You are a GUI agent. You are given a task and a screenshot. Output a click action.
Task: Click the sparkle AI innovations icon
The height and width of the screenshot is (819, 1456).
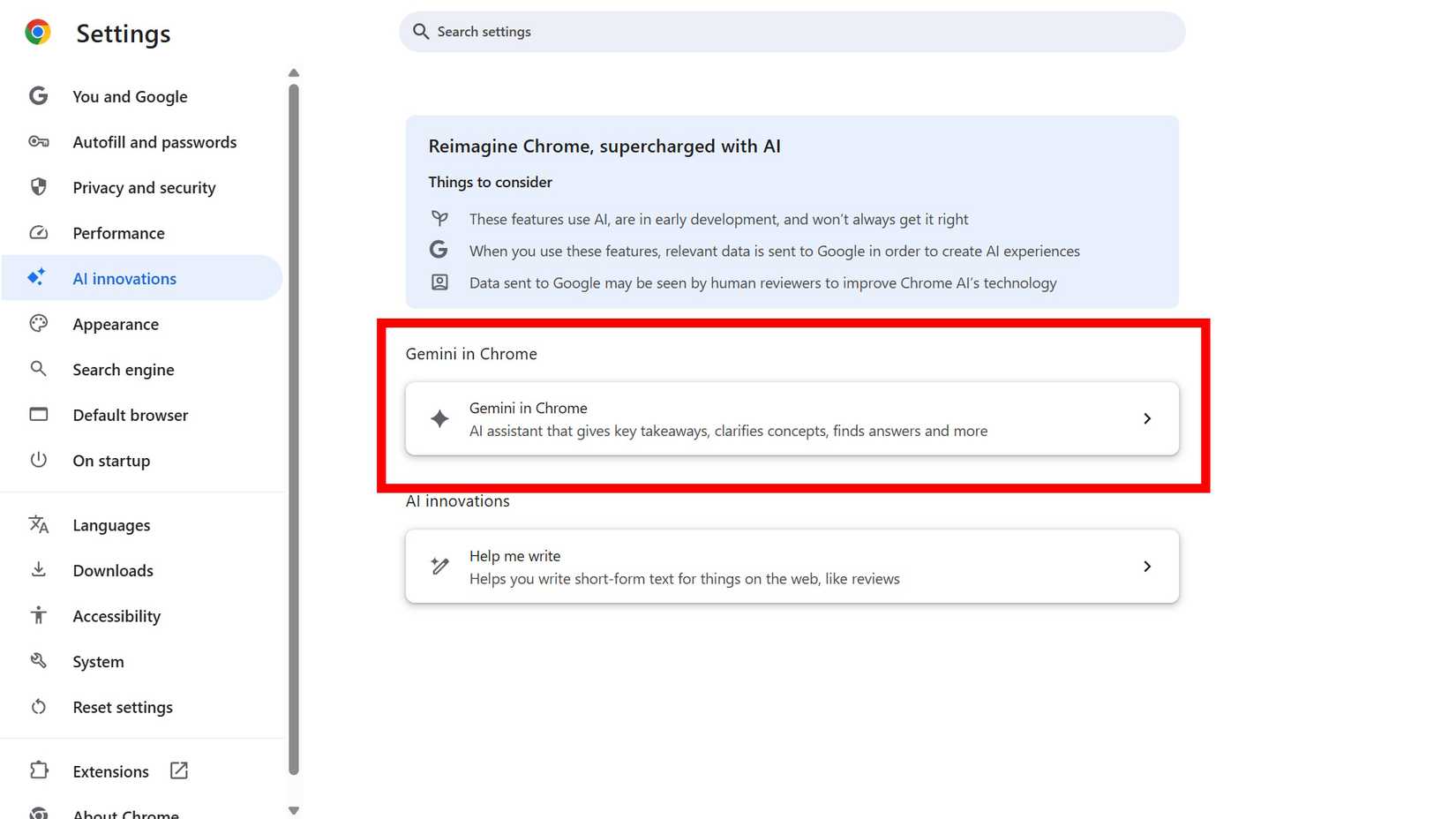point(36,278)
